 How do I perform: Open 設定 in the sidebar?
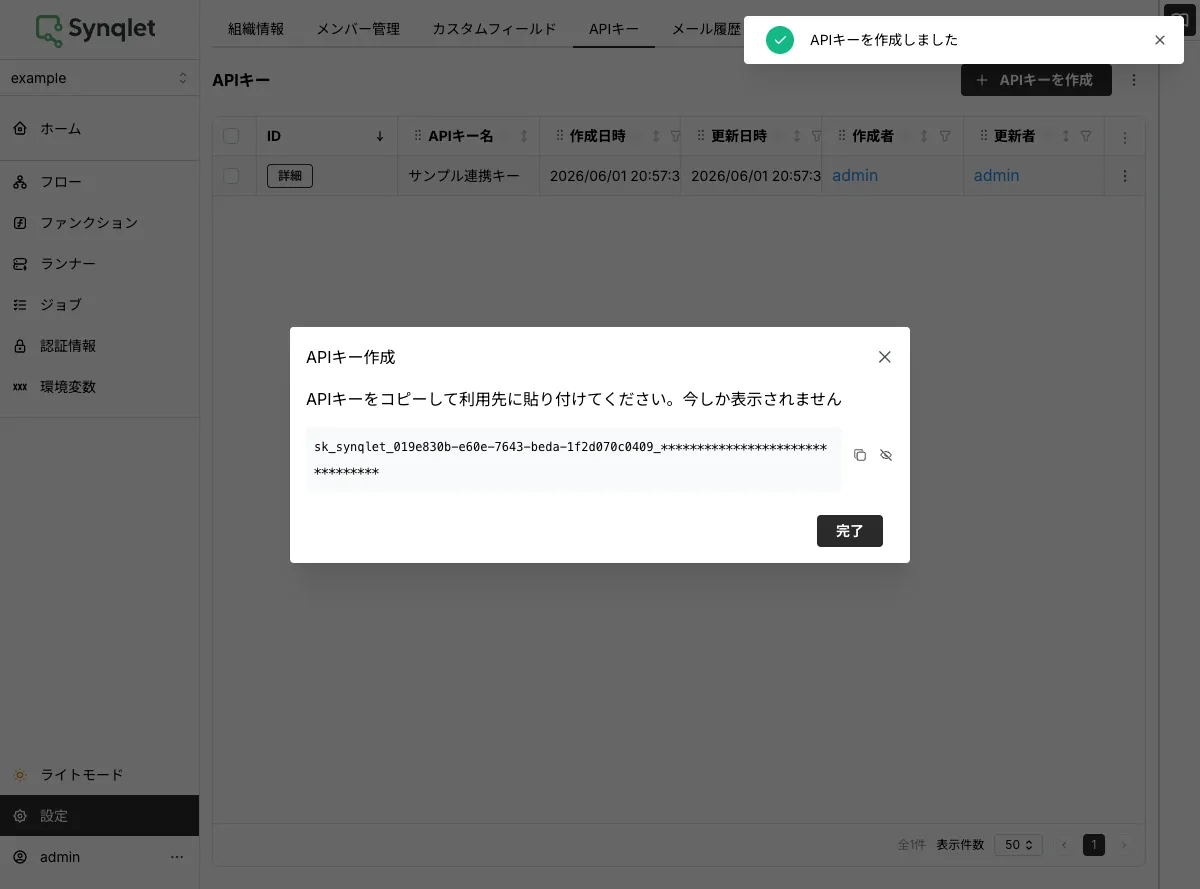[99, 816]
